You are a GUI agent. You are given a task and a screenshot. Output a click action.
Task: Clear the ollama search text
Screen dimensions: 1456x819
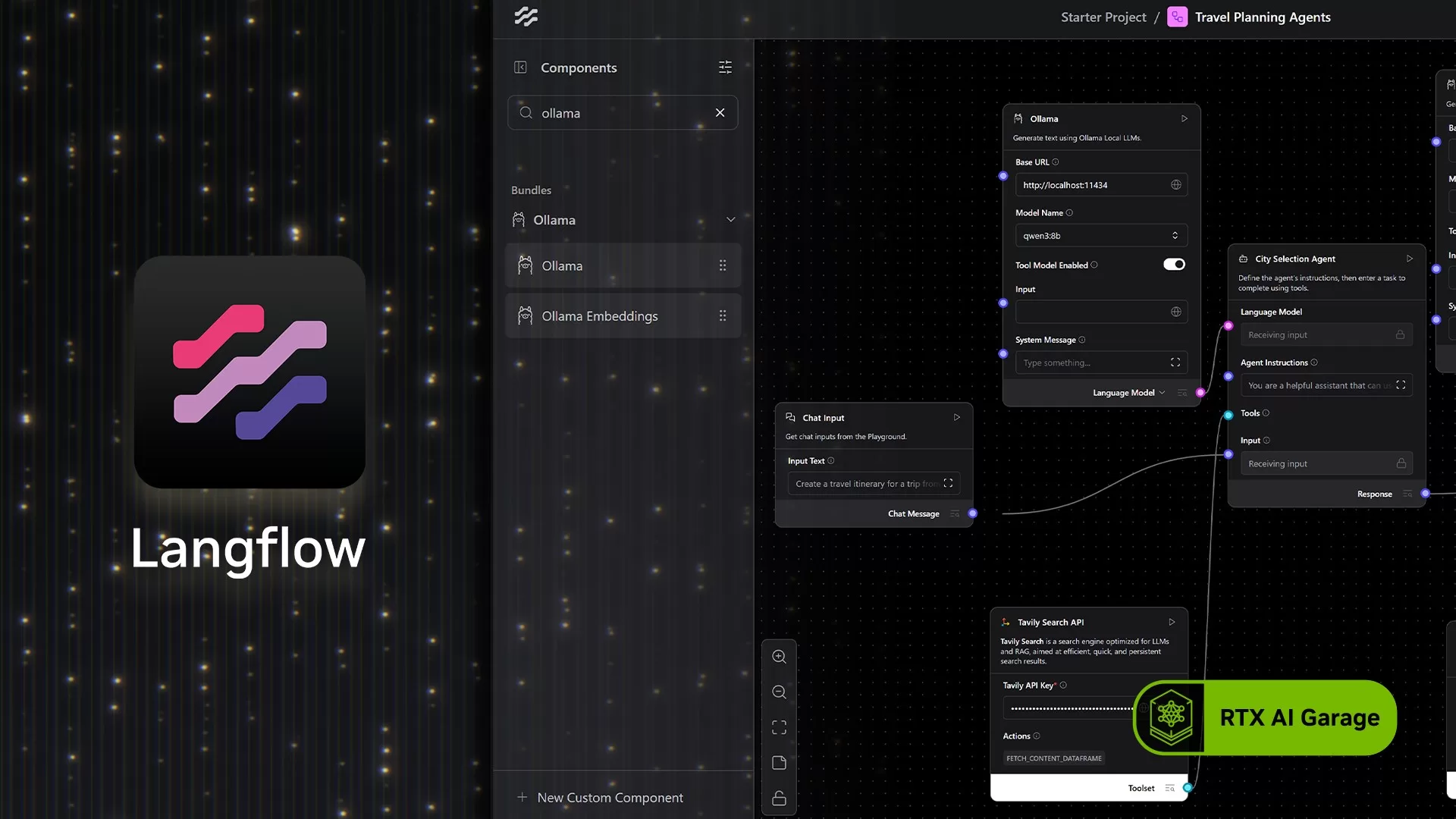click(x=720, y=113)
